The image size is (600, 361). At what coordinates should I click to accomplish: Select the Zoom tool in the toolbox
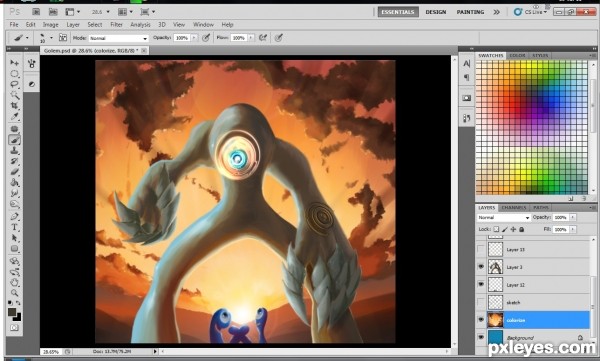(15, 293)
